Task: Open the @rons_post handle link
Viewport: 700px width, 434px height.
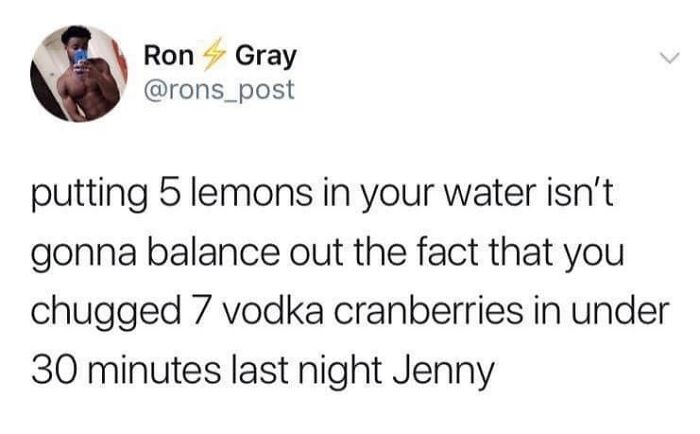Action: pos(219,90)
